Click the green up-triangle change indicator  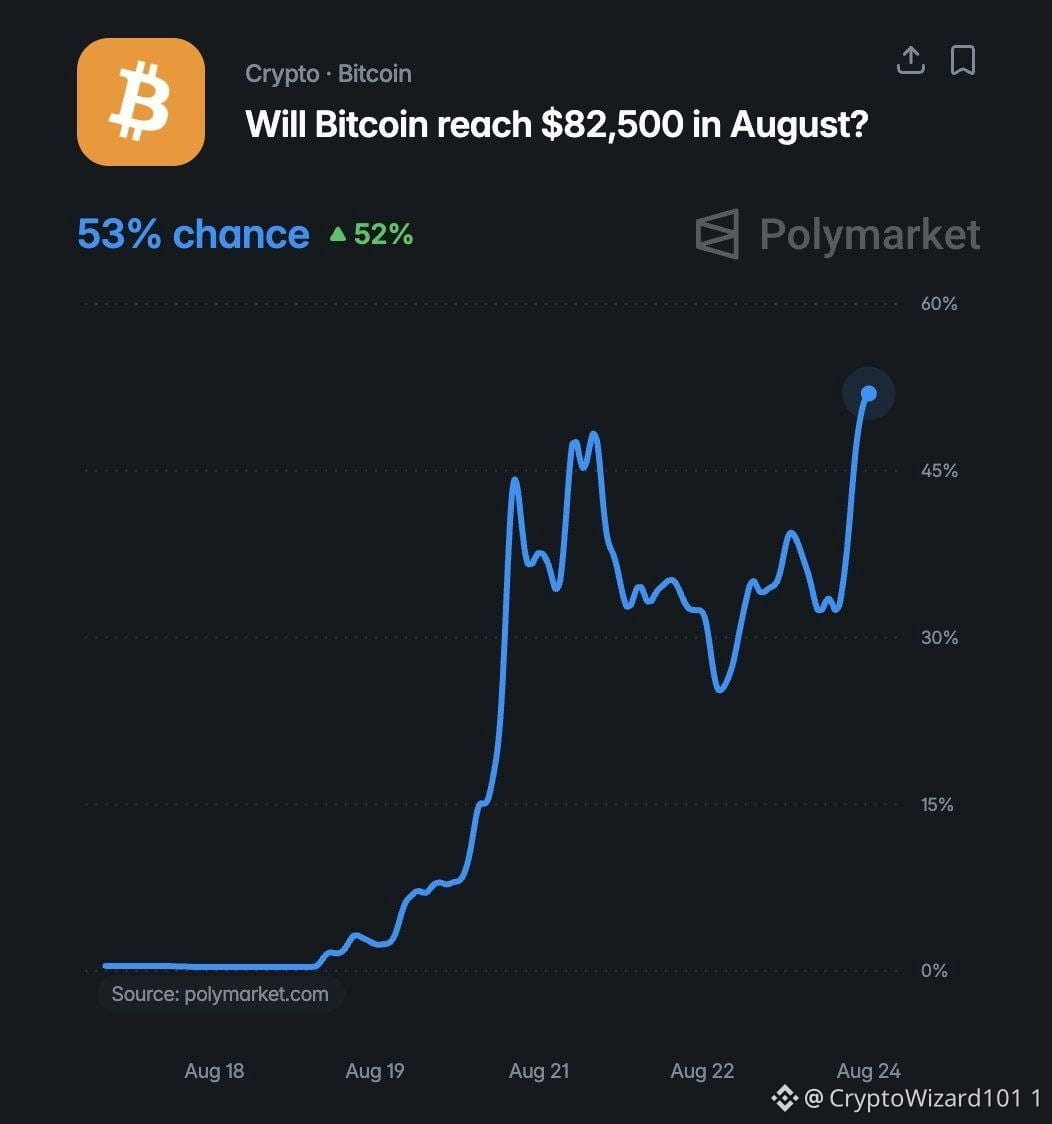coord(338,234)
